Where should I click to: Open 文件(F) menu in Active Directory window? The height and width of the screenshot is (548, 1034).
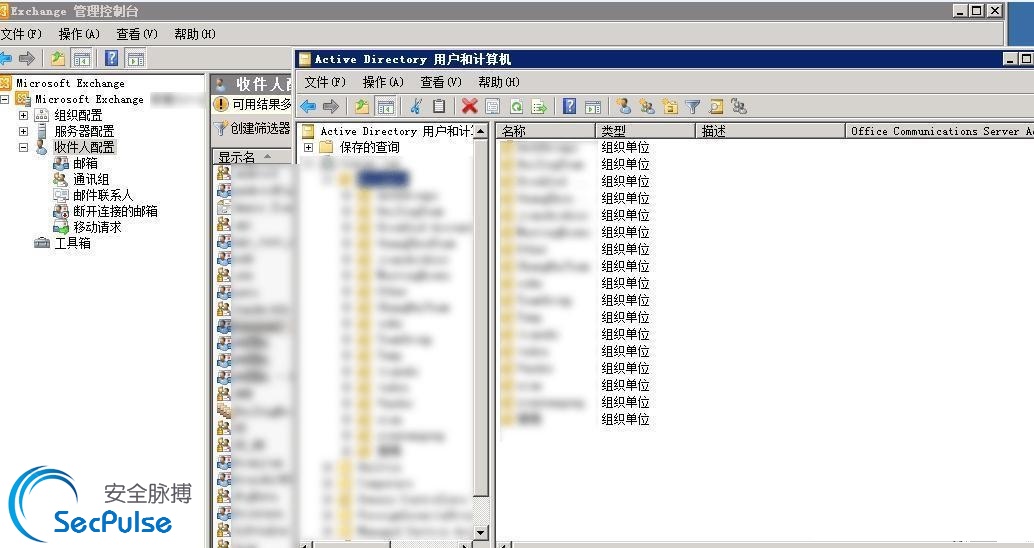coord(325,82)
